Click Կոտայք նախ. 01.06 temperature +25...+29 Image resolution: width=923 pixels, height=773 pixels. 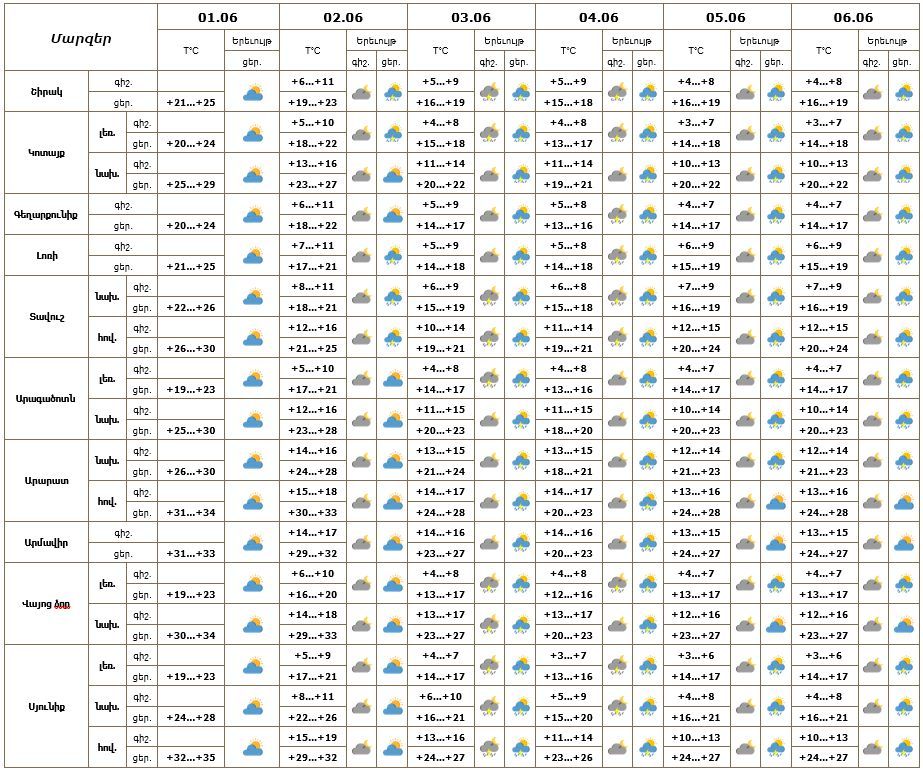tap(191, 184)
